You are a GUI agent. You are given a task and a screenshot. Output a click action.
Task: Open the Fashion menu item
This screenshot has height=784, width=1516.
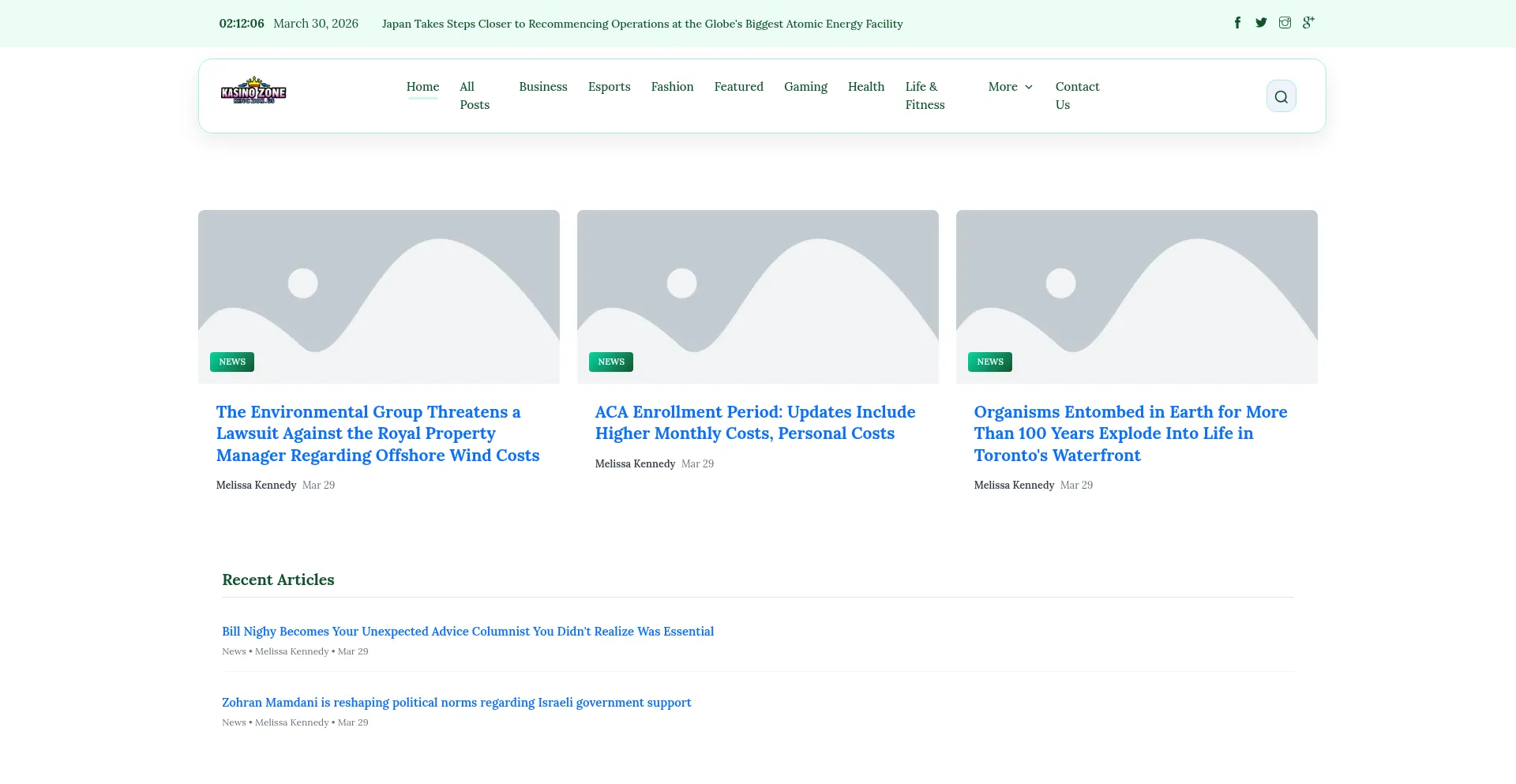pyautogui.click(x=672, y=87)
